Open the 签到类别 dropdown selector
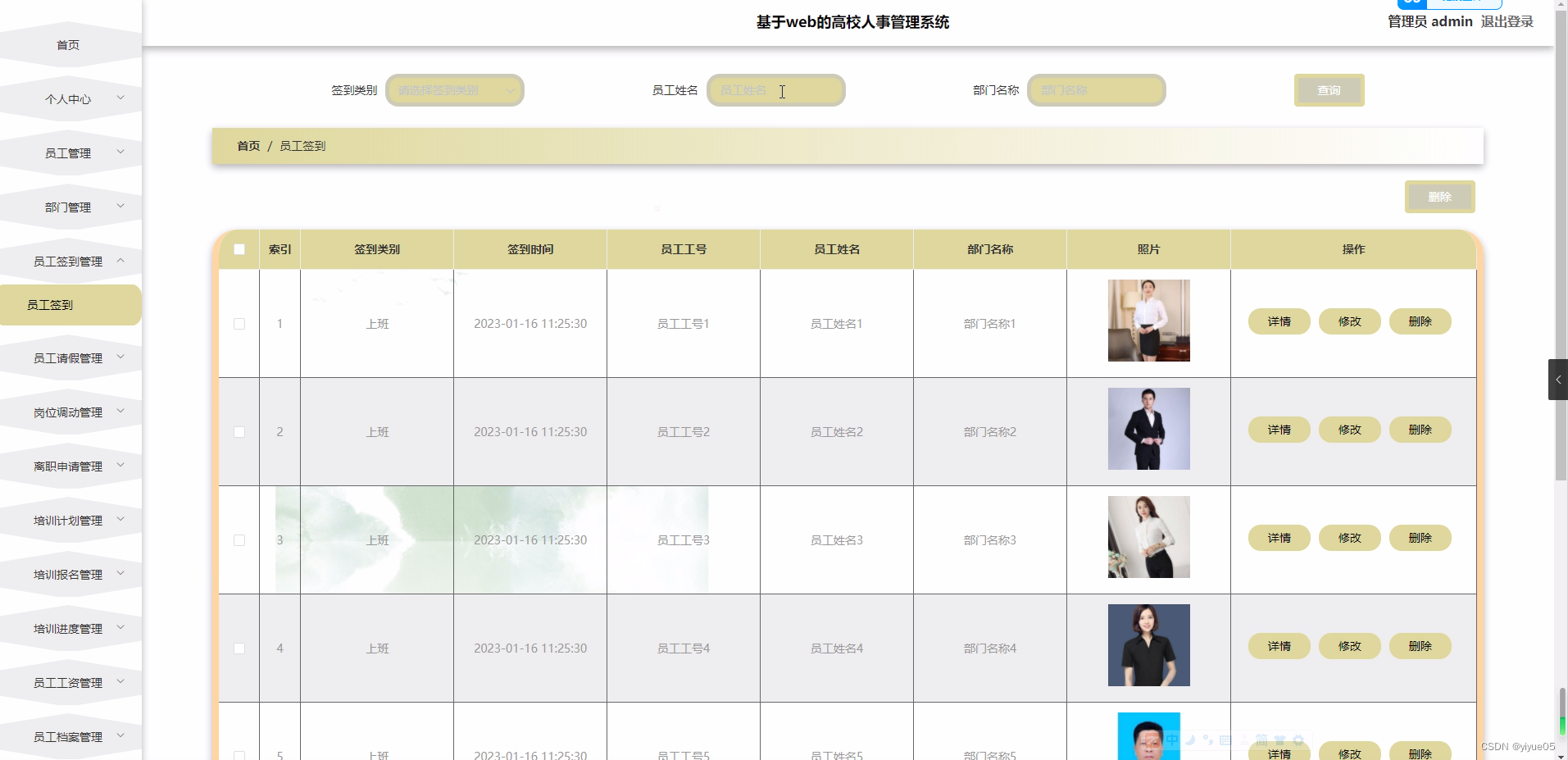Image resolution: width=1568 pixels, height=760 pixels. 455,90
